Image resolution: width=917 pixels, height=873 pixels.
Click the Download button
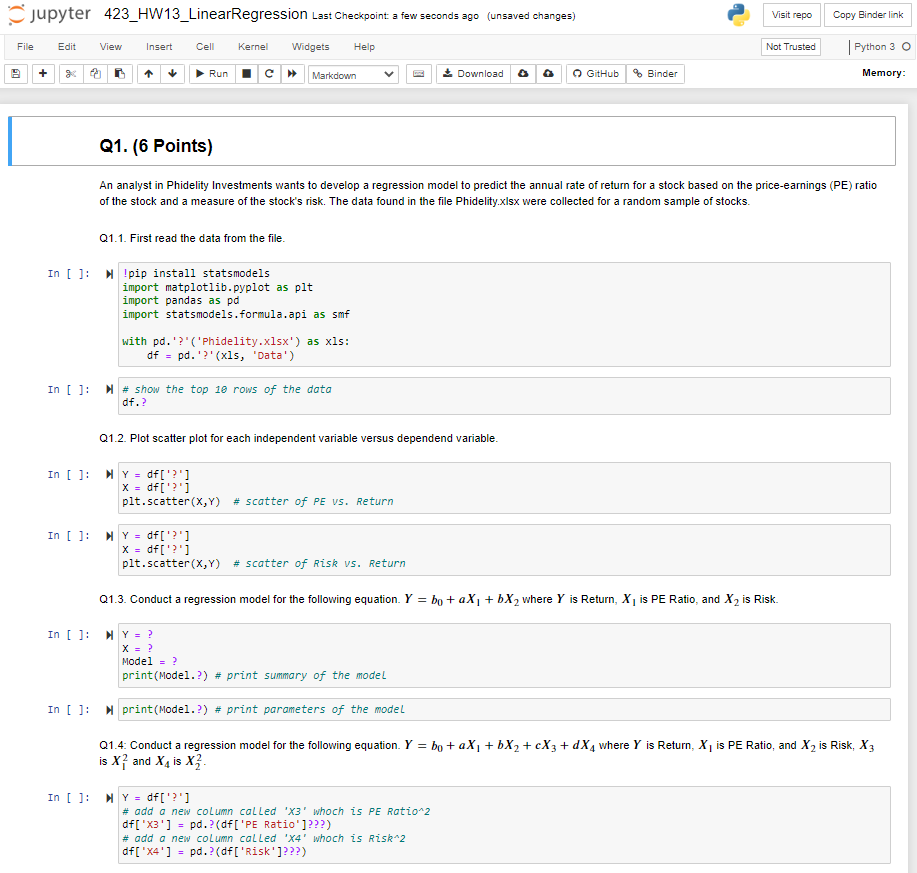473,74
